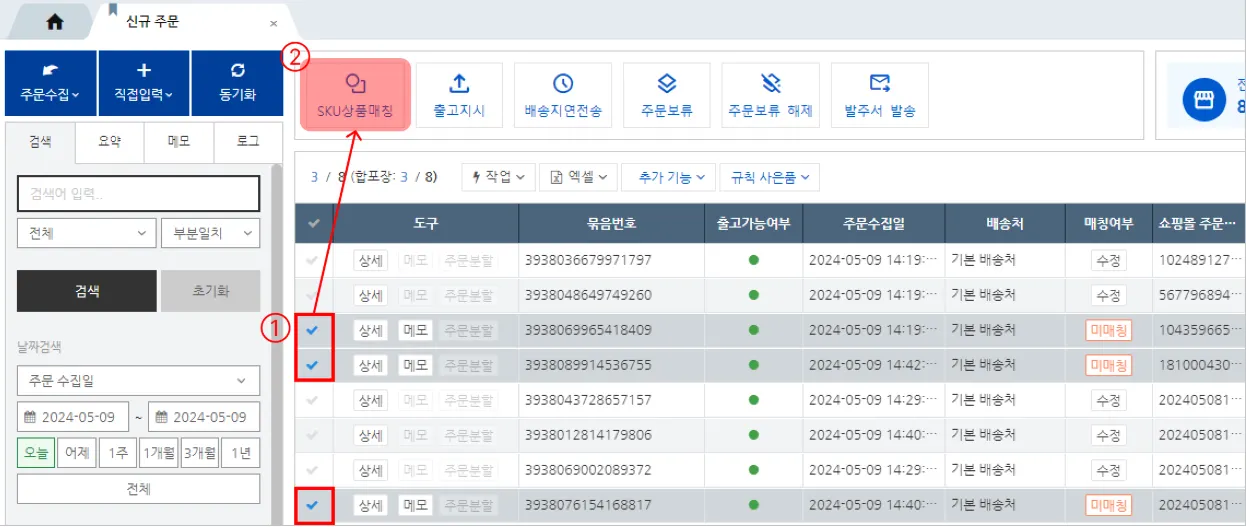Click the blue store icon
Image resolution: width=1246 pixels, height=527 pixels.
click(x=1204, y=98)
